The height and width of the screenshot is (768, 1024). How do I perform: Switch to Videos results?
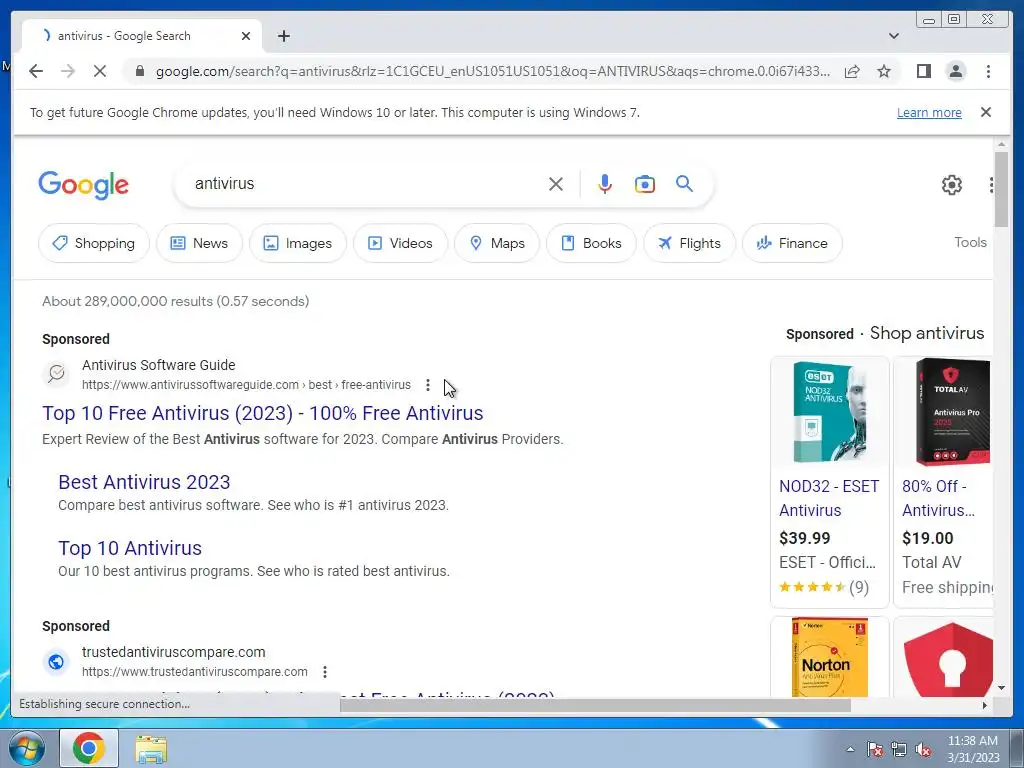click(x=400, y=243)
